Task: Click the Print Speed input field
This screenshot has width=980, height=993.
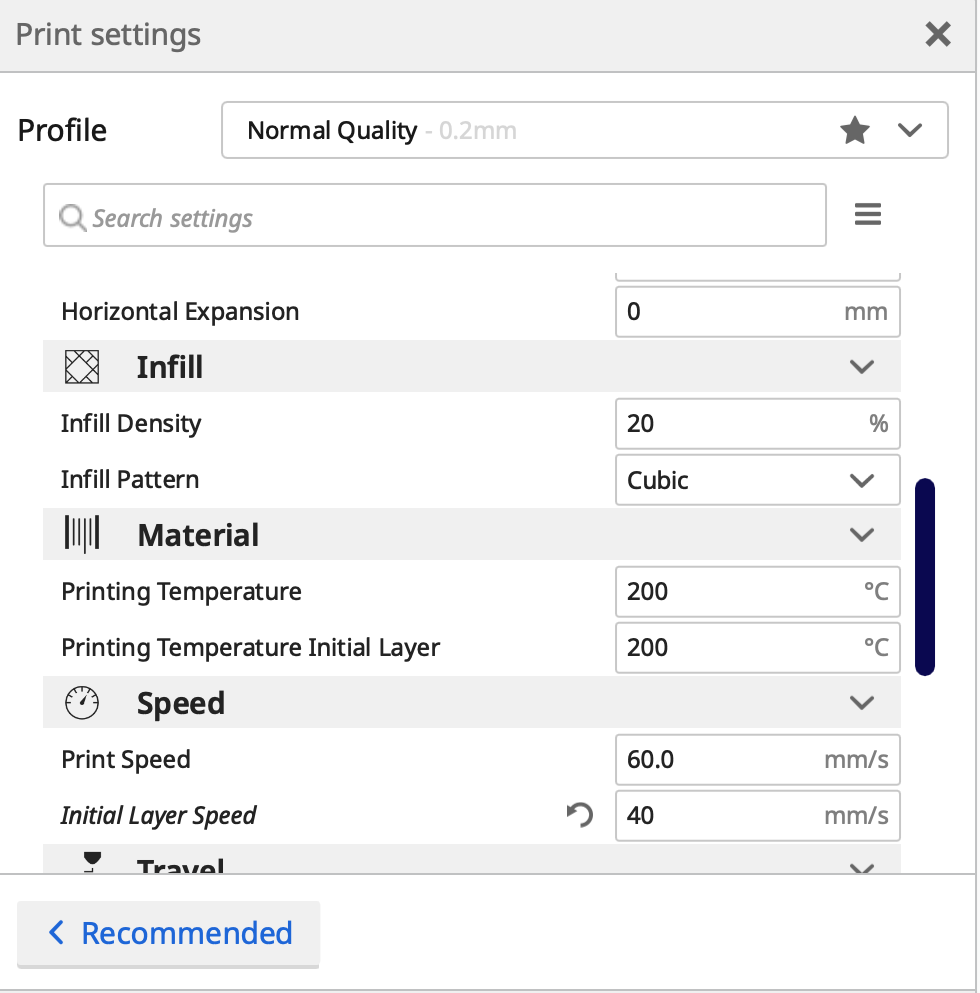Action: 757,759
